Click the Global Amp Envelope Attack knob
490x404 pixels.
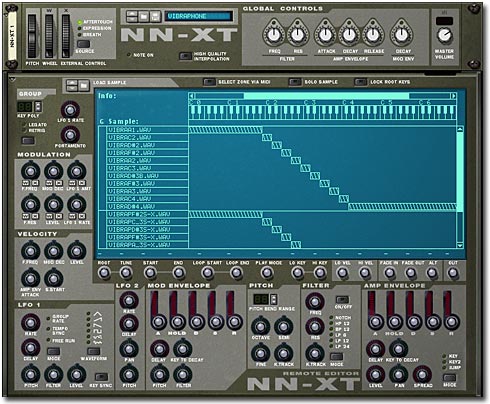[326, 35]
